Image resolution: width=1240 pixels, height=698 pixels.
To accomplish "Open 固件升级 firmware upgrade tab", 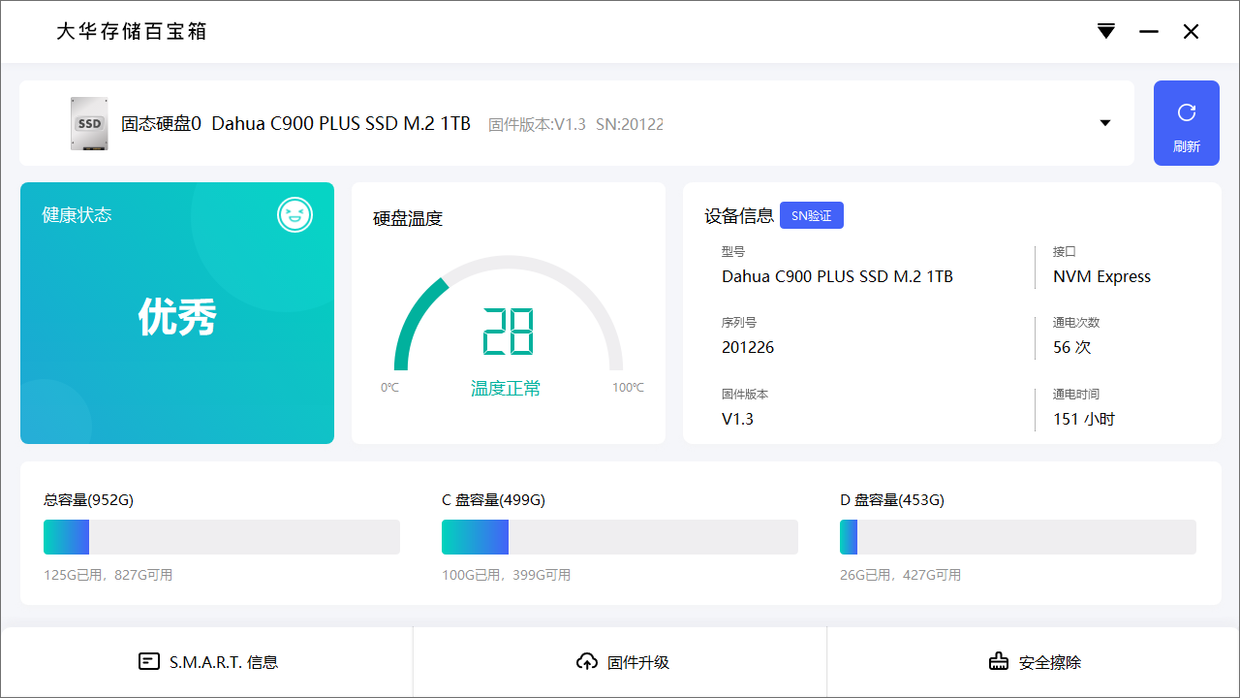I will pos(621,662).
